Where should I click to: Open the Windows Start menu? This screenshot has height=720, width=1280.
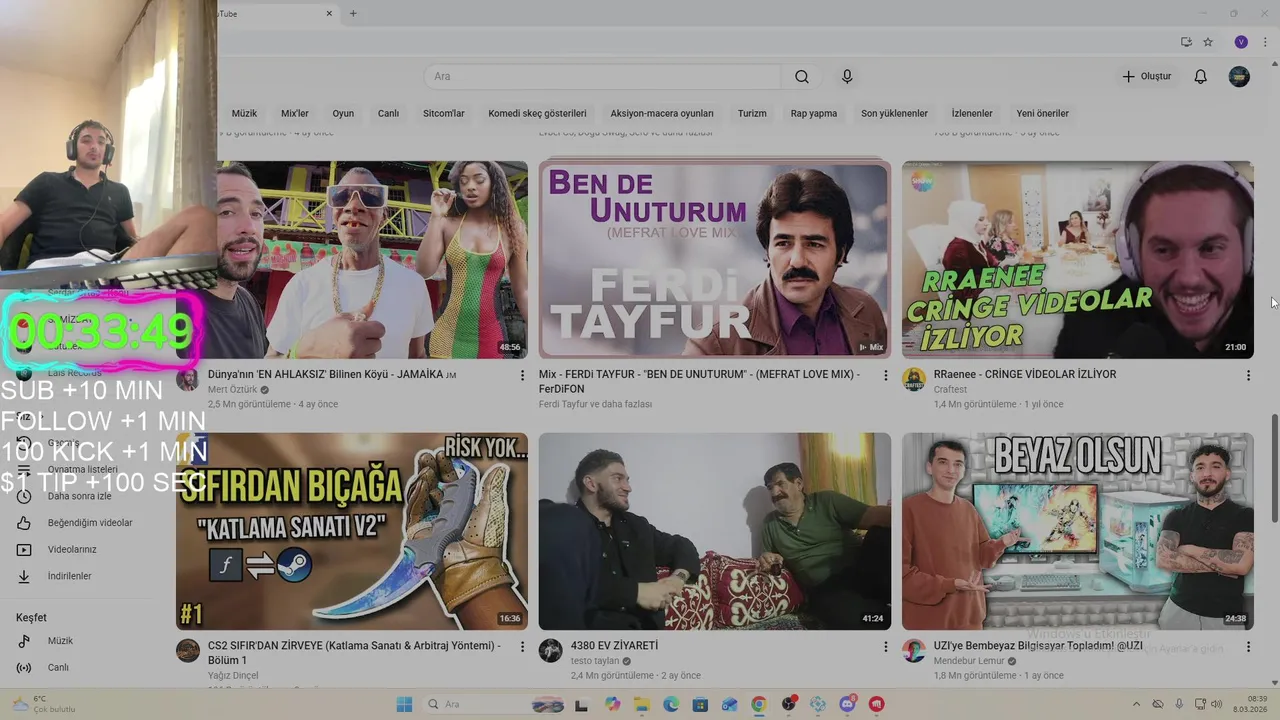(x=404, y=705)
